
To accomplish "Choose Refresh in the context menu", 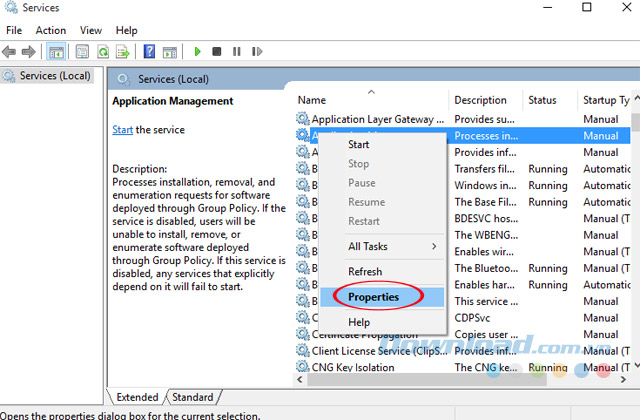I will pyautogui.click(x=382, y=272).
